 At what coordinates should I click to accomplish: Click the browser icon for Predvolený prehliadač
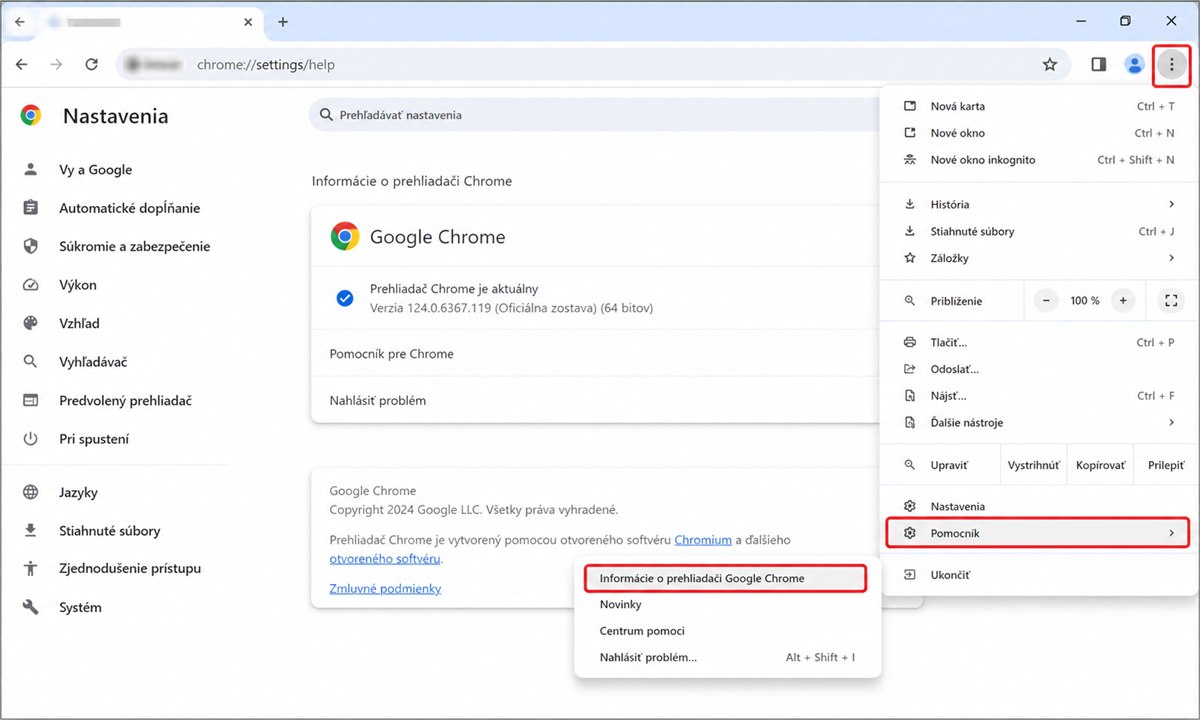click(31, 400)
